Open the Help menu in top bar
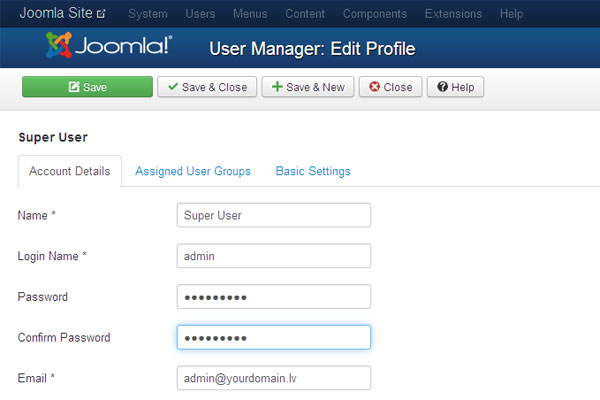 click(511, 14)
